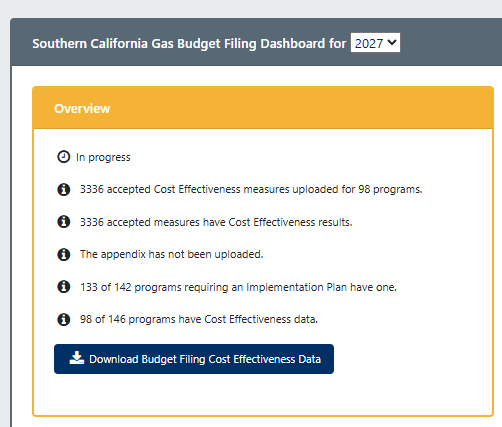Click the 3336 measures uploaded for 98 programs text
This screenshot has width=502, height=427.
[251, 189]
